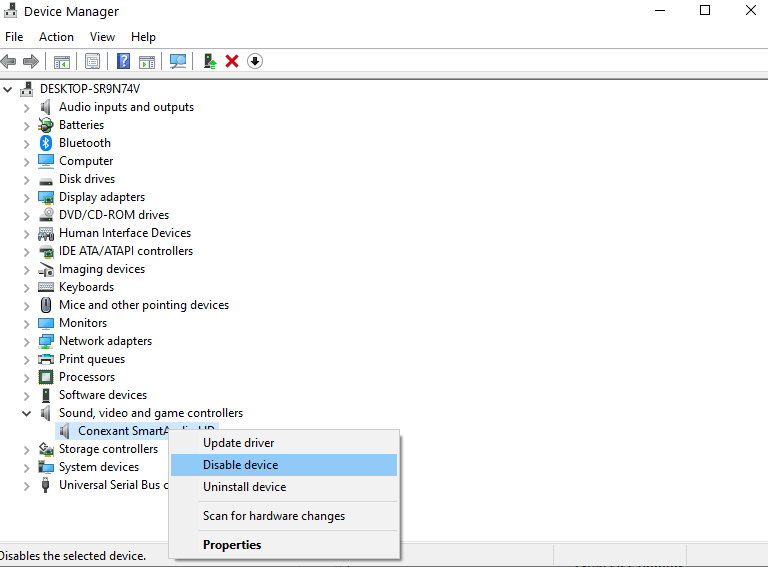Click the Disk drives category icon
Screen dimensions: 768x567
46,181
